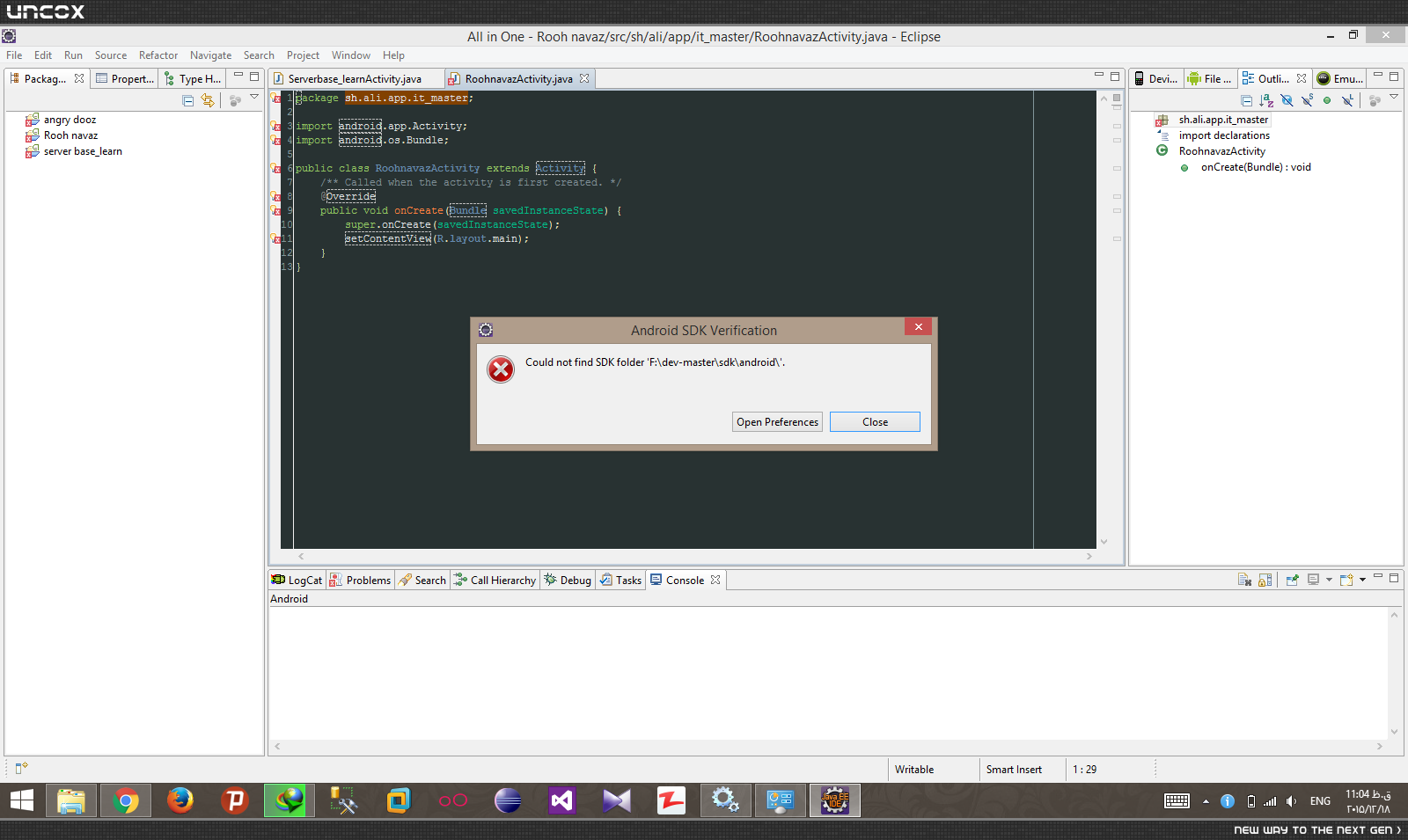This screenshot has height=840, width=1408.
Task: Maximize the Outline view pane
Action: 1394,77
